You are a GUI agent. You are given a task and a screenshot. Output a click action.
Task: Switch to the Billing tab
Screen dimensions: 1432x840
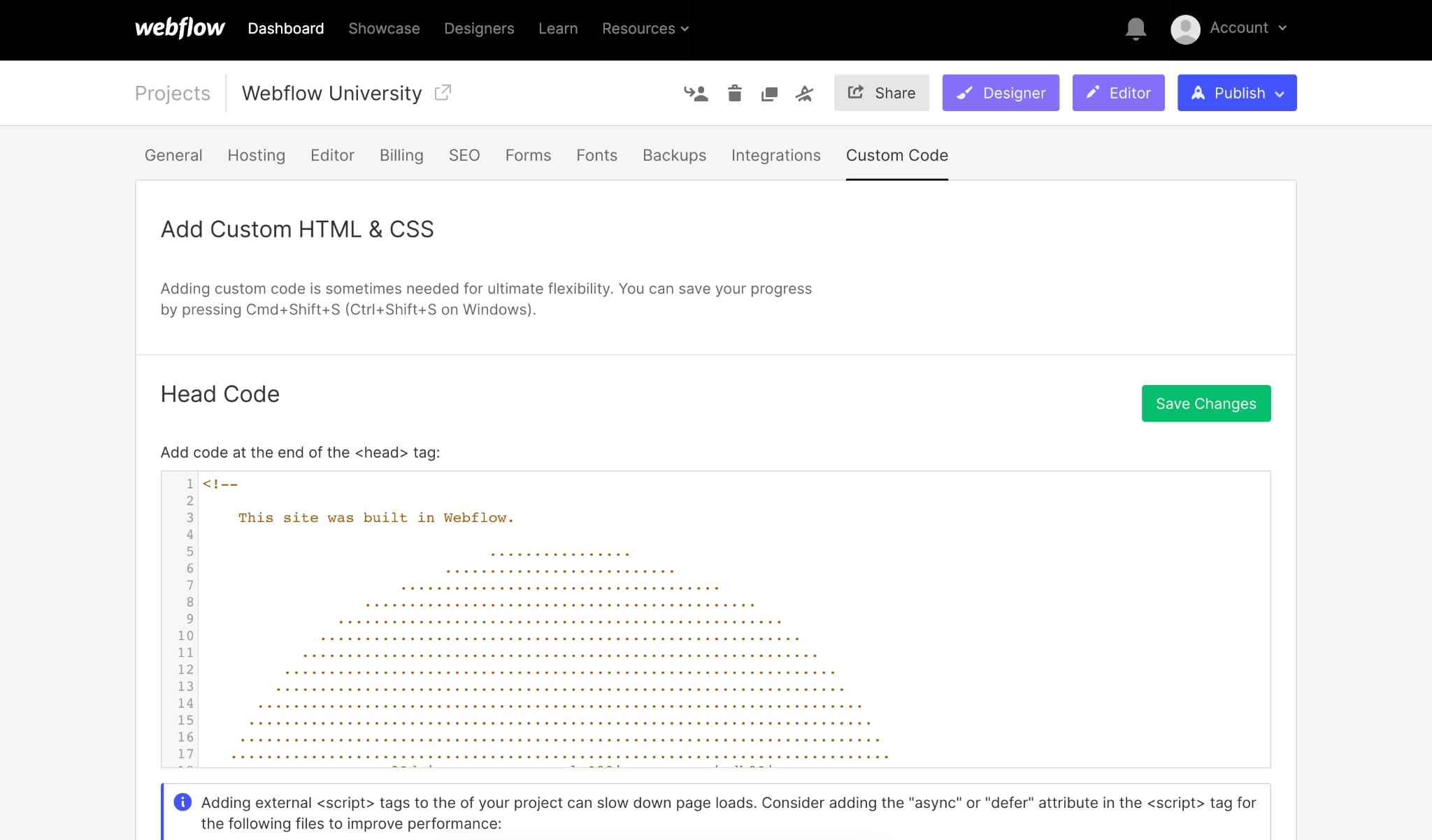pos(401,155)
